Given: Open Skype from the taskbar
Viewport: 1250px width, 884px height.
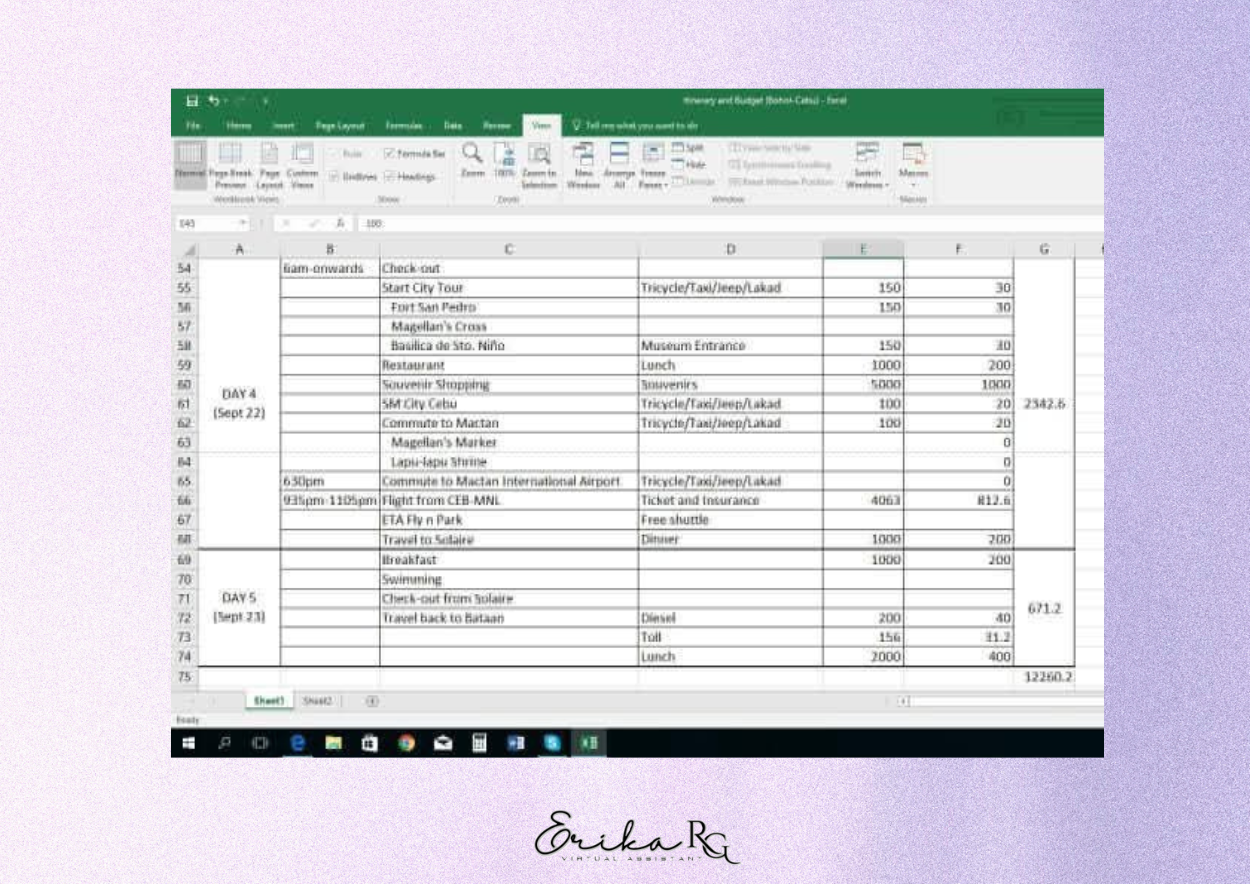Looking at the screenshot, I should pos(551,743).
